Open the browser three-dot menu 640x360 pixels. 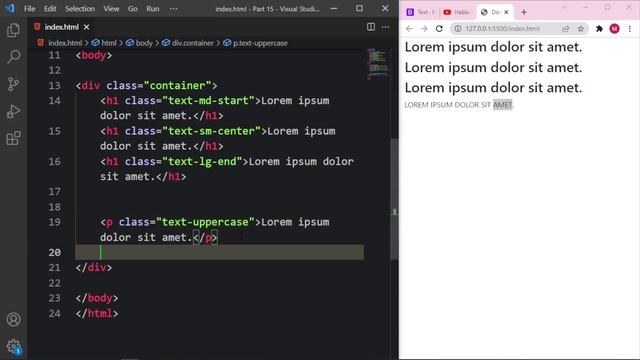point(630,29)
